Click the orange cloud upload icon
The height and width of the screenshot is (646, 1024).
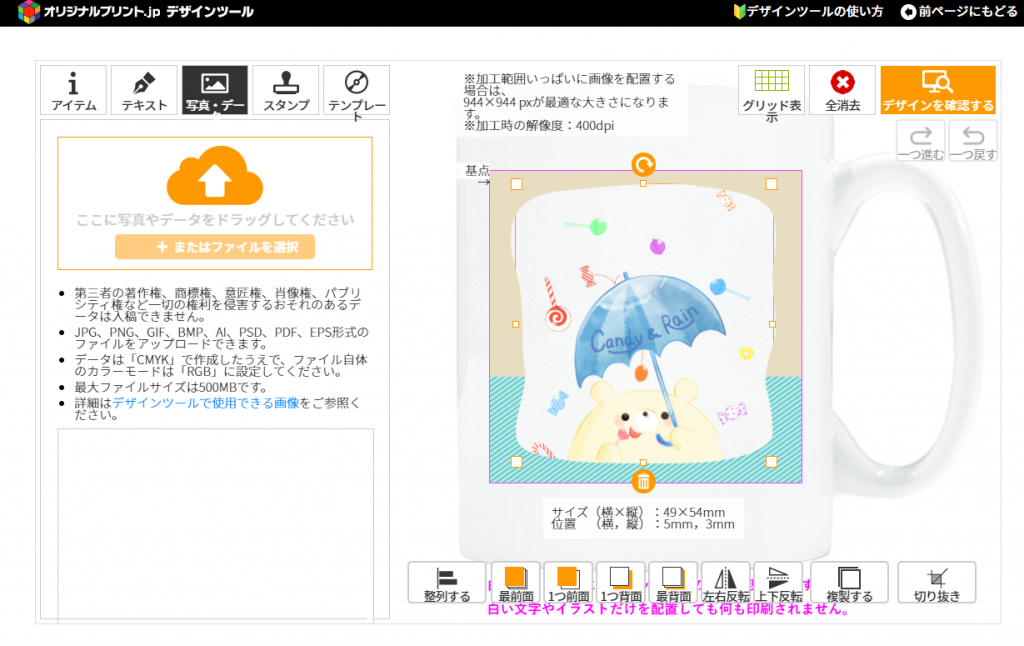[215, 174]
